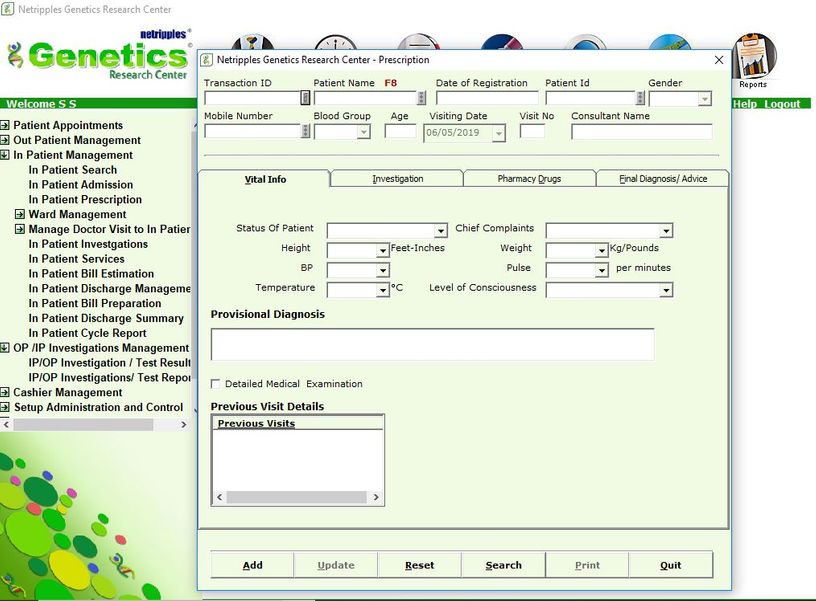Viewport: 816px width, 601px height.
Task: Expand Setup Administration and Control node
Action: pyautogui.click(x=5, y=407)
